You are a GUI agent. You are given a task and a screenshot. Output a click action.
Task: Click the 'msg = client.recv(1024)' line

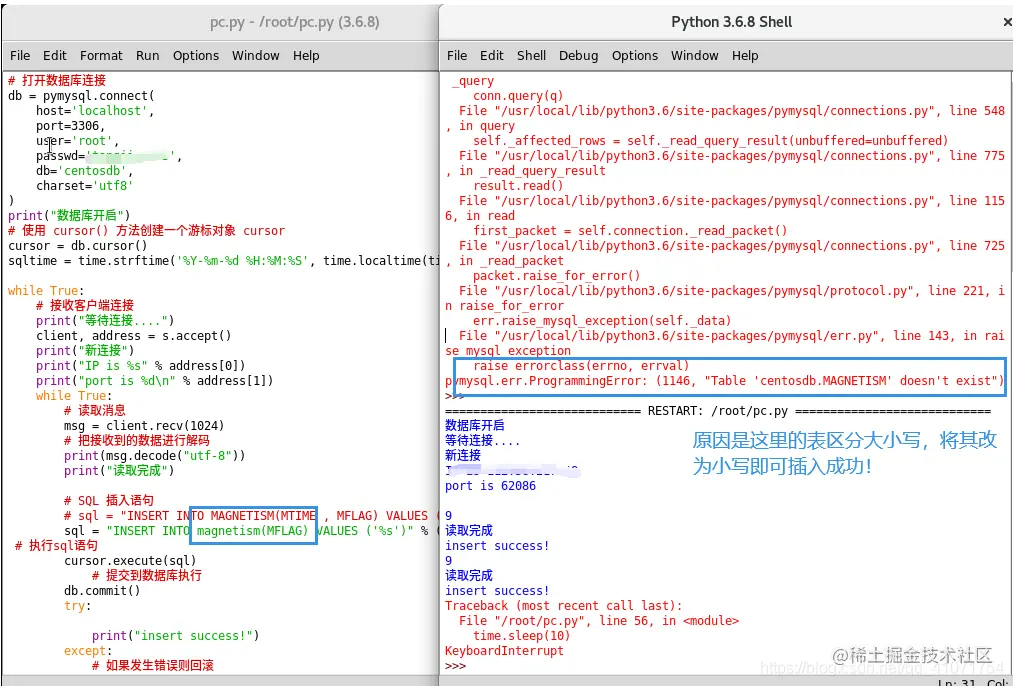coord(144,425)
